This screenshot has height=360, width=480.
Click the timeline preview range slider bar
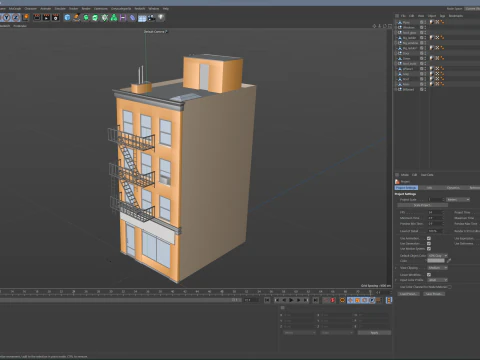[120, 300]
